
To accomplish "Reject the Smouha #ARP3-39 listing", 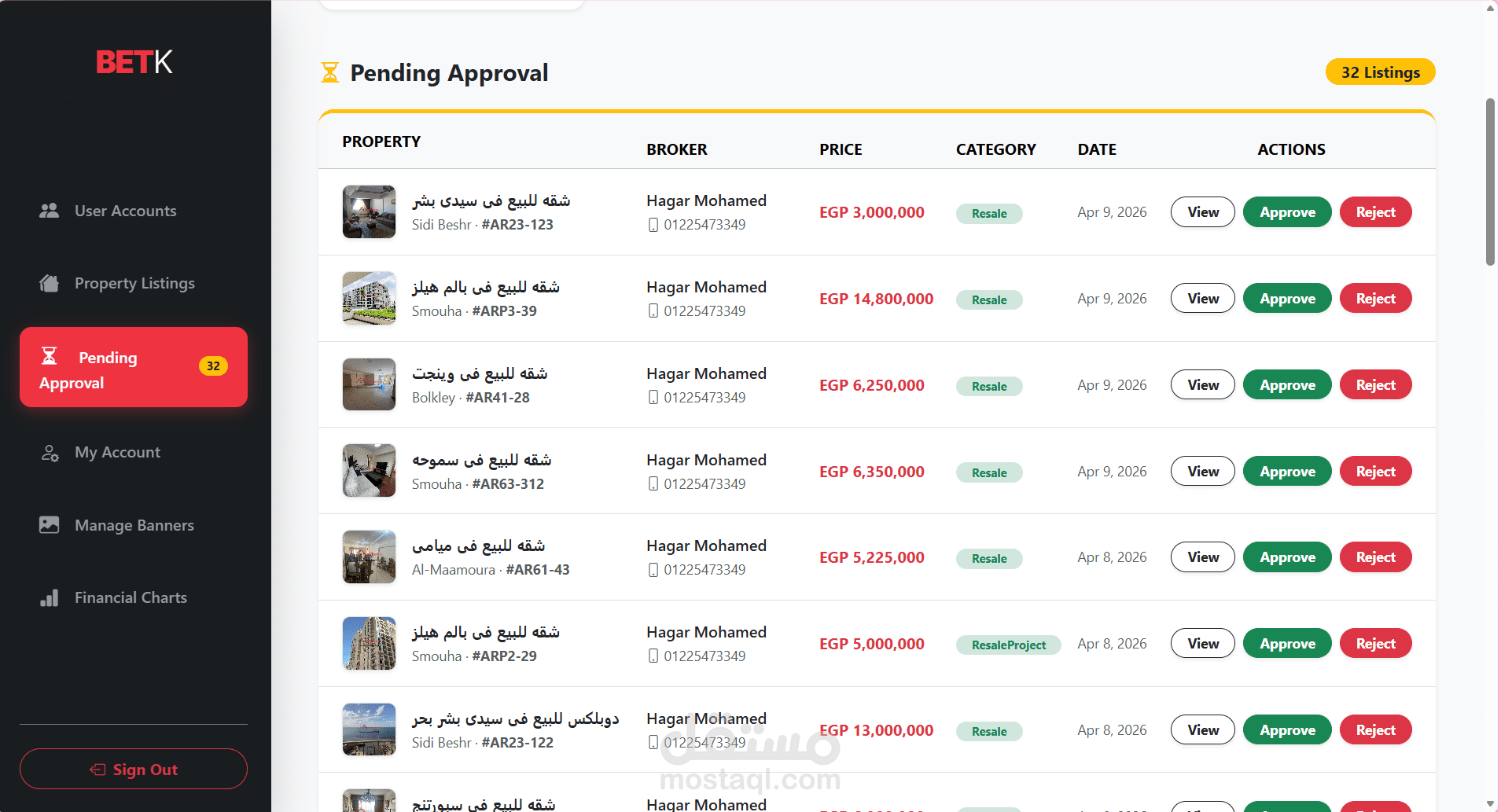I will pos(1375,299).
